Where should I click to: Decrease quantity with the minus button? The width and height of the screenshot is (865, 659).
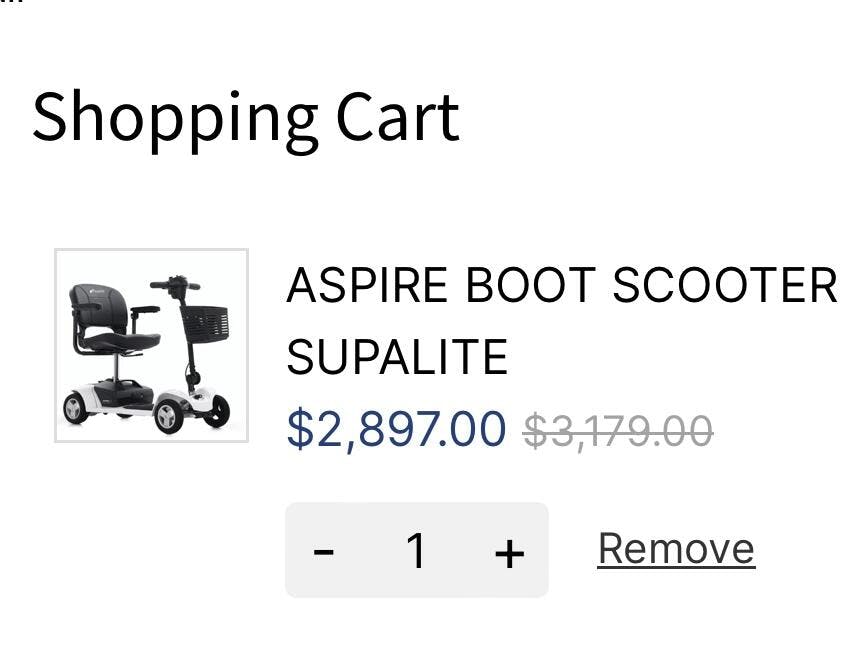pos(323,551)
